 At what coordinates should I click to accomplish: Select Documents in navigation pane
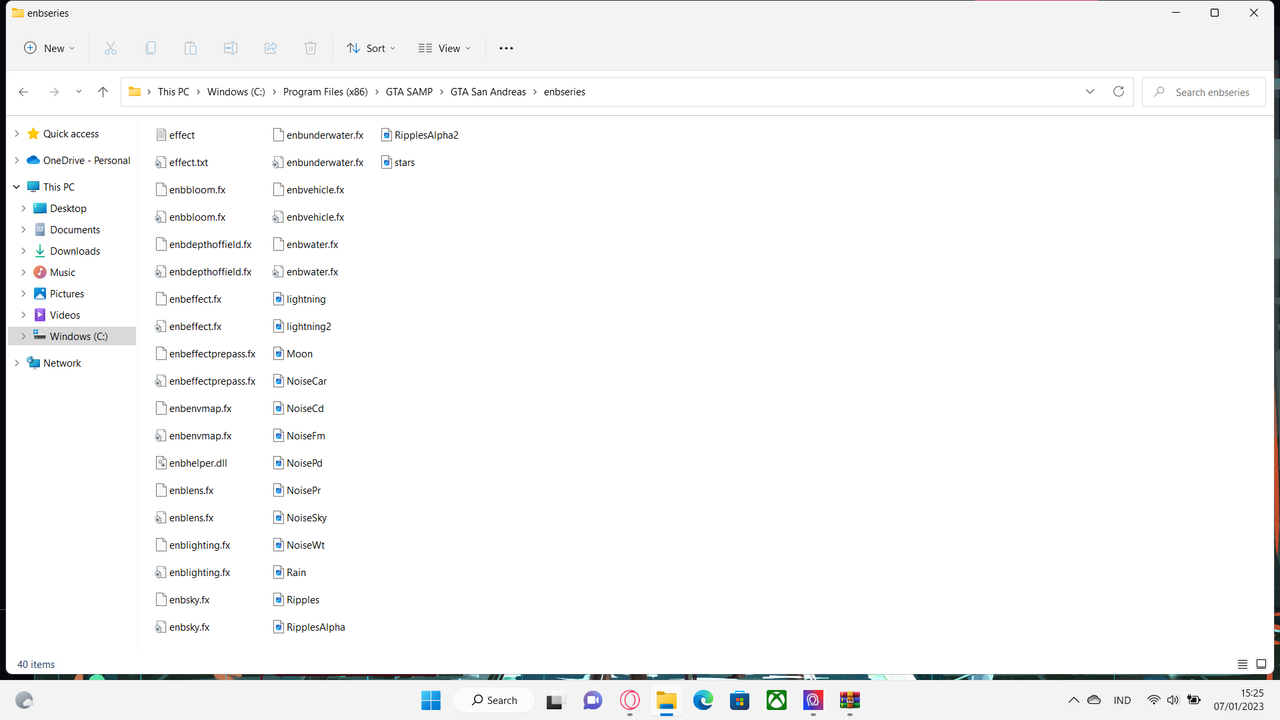(x=75, y=230)
